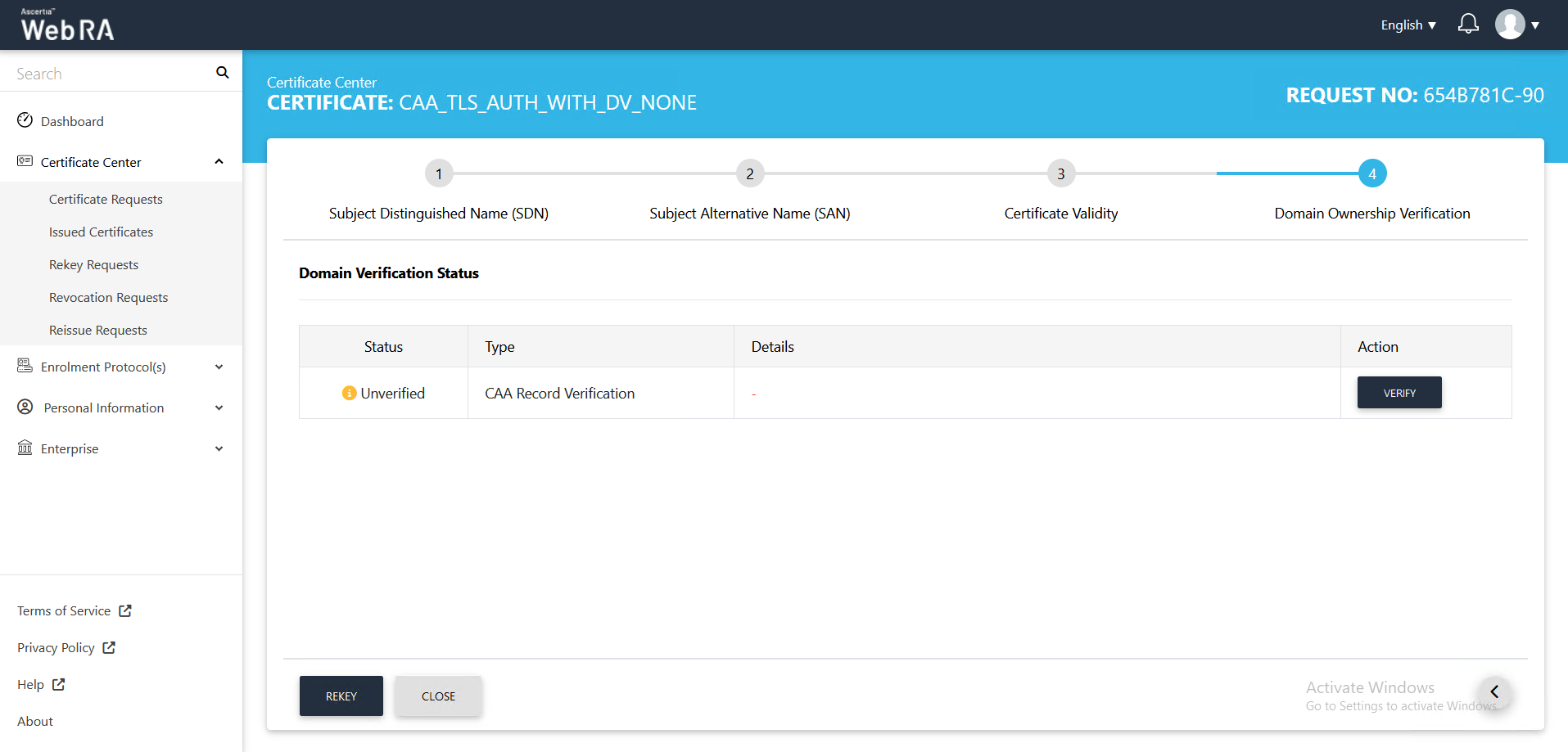Click the collapse panel chevron arrow
The image size is (1568, 752).
[1494, 692]
